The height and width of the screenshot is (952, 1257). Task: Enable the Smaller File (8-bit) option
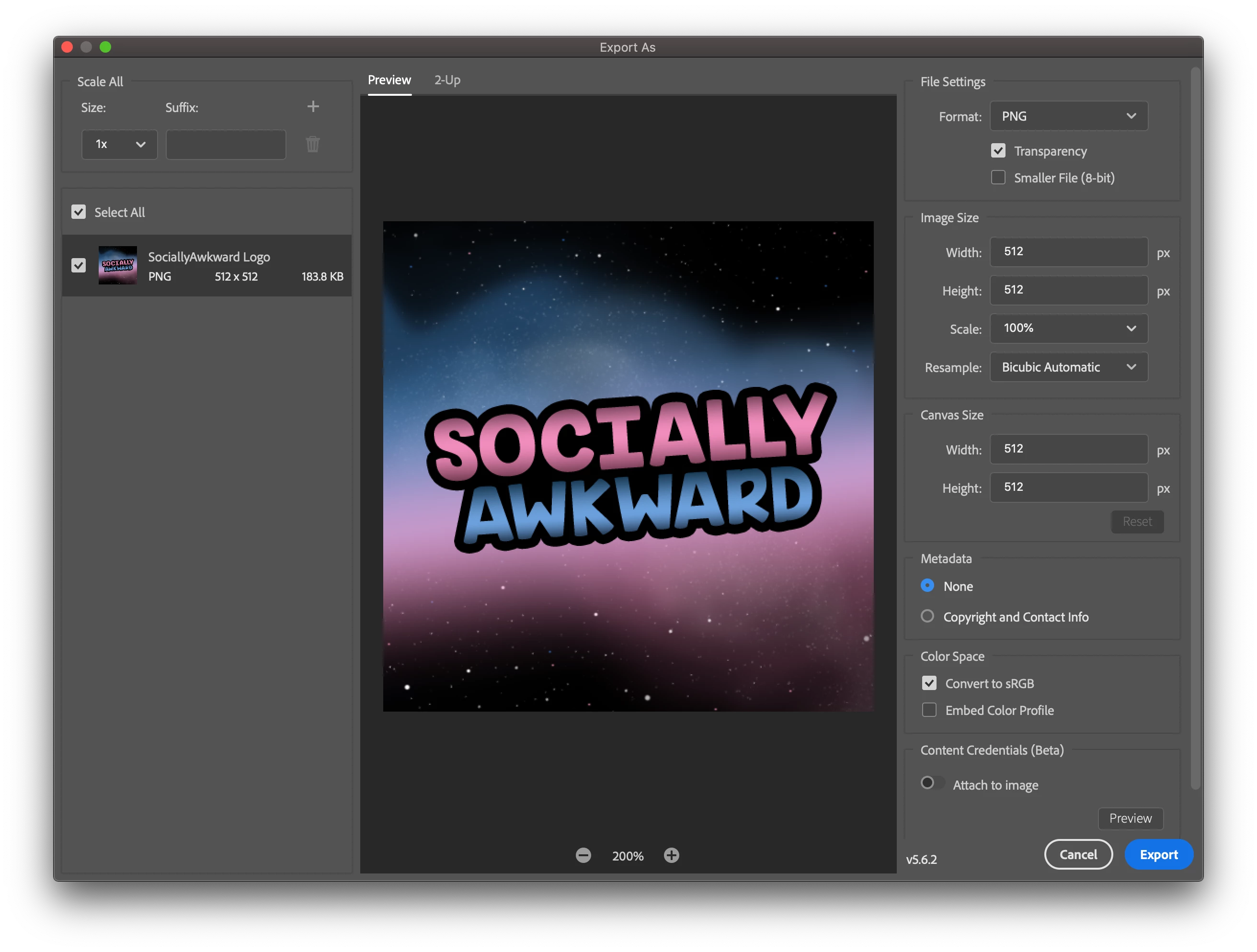pos(998,178)
